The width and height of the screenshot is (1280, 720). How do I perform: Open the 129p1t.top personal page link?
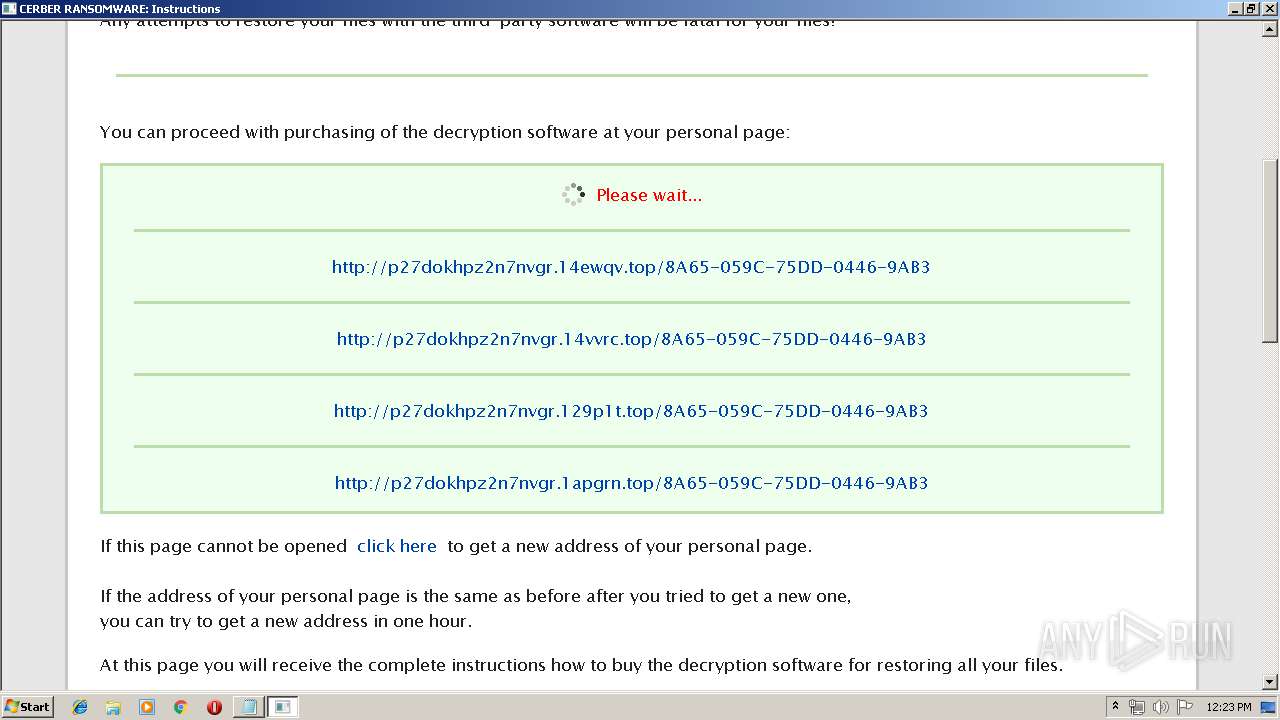point(631,411)
